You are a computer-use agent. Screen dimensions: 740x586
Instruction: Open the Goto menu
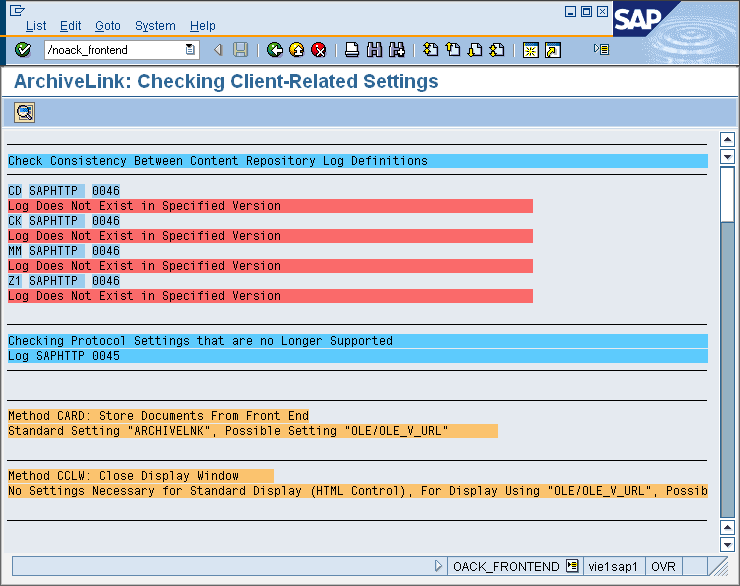(108, 26)
